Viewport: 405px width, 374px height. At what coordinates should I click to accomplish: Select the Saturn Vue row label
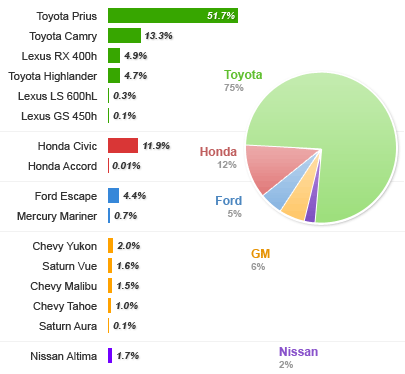pyautogui.click(x=70, y=266)
